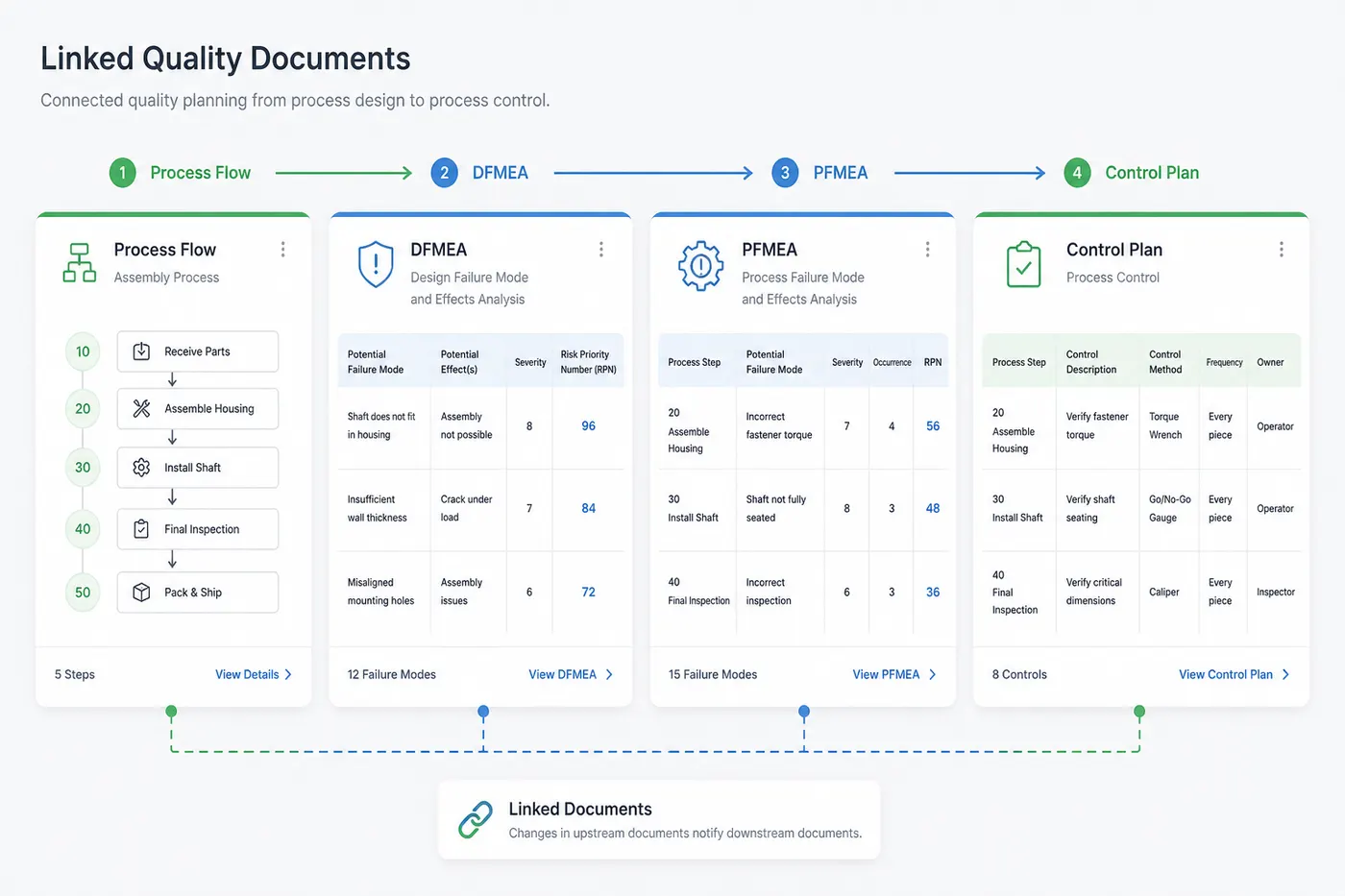This screenshot has width=1345, height=896.
Task: Open the DFMEA card three-dot menu
Action: 601,250
